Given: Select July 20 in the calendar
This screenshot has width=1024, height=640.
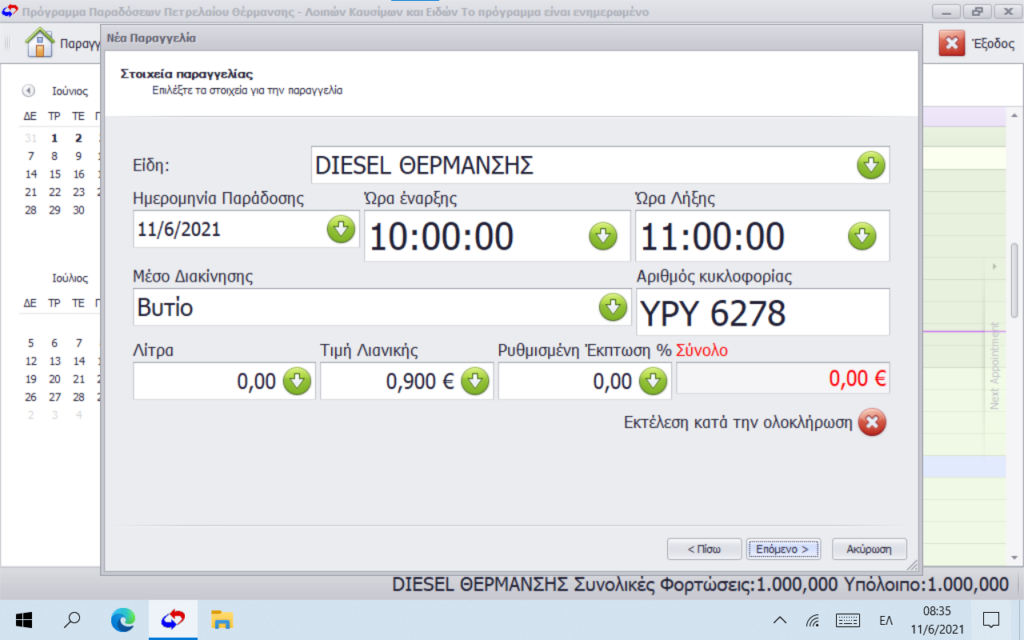Looking at the screenshot, I should (x=55, y=379).
